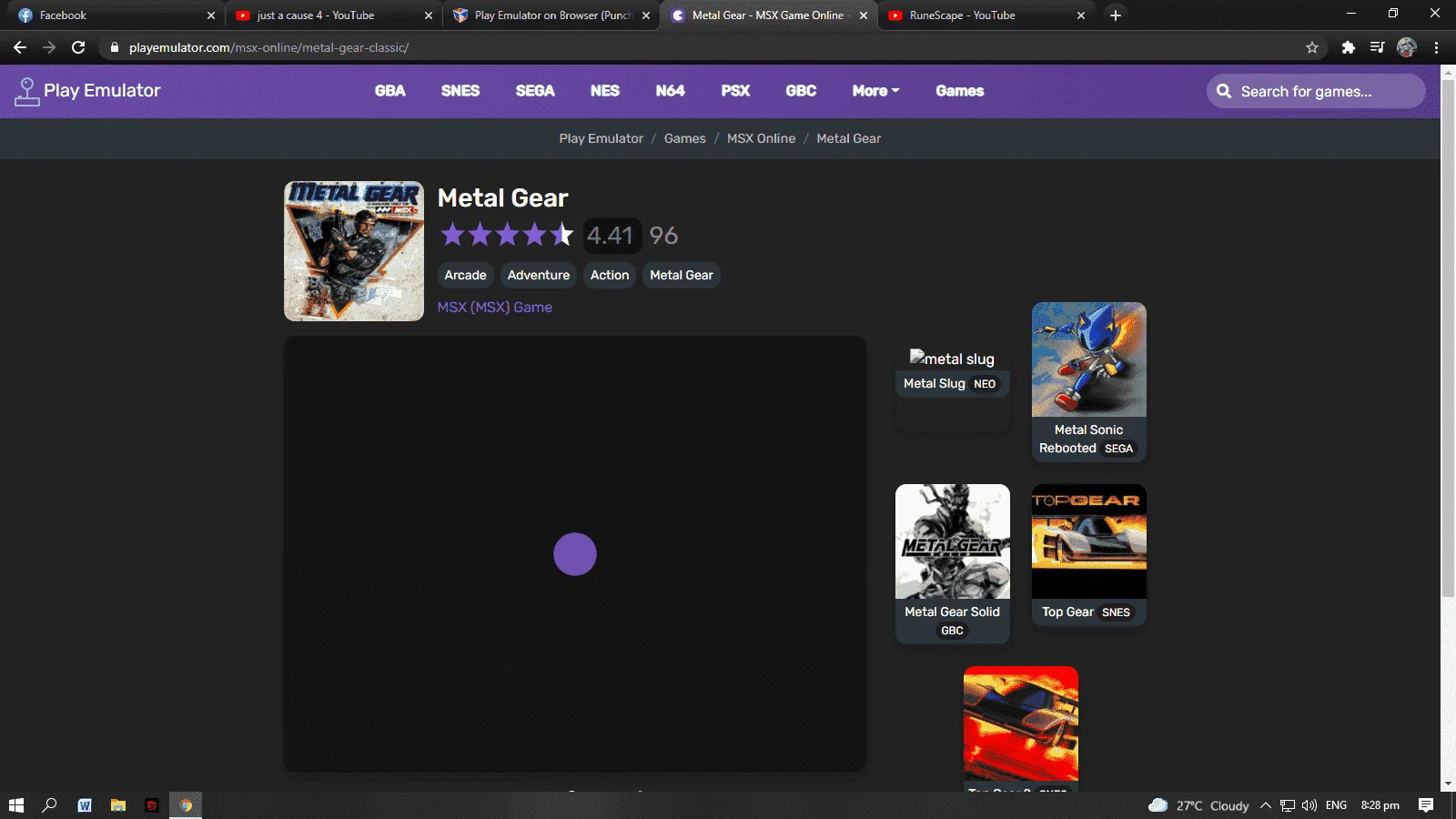Screen dimensions: 1456x819
Task: Click the address bar URL
Action: (x=268, y=47)
